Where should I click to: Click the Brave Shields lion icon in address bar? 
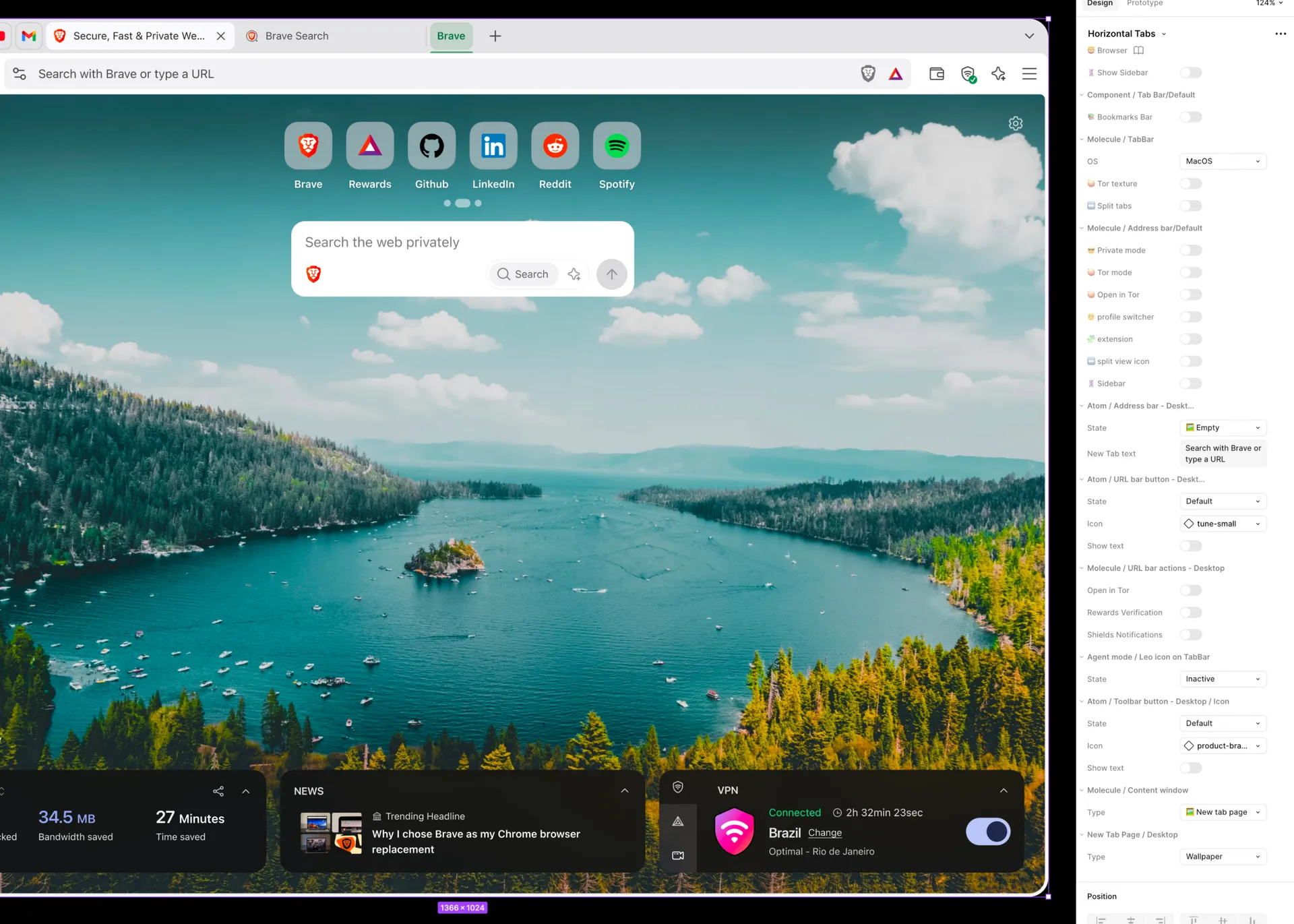pyautogui.click(x=867, y=74)
